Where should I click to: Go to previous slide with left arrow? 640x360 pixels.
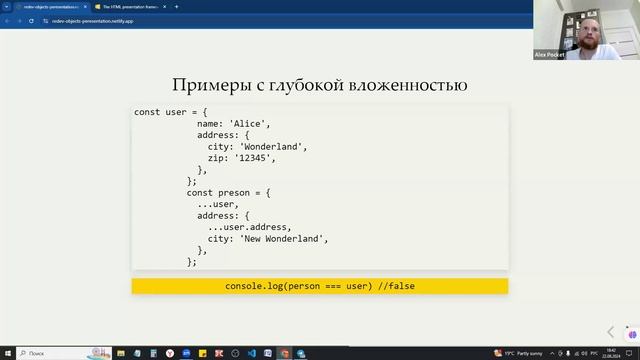tap(611, 332)
